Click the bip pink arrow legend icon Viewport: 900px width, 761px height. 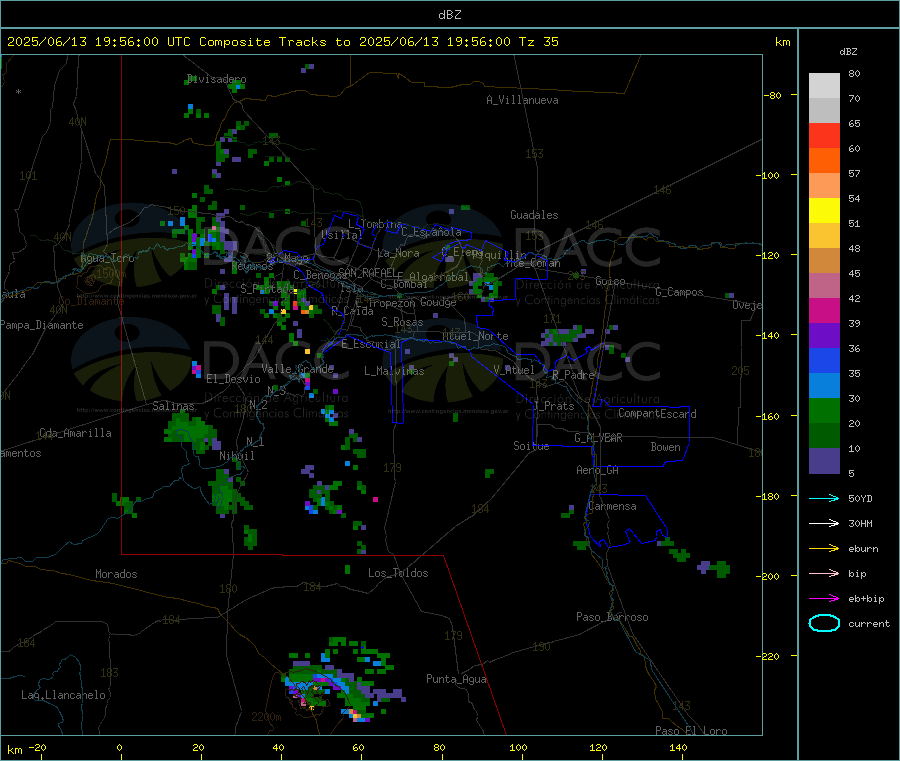824,573
